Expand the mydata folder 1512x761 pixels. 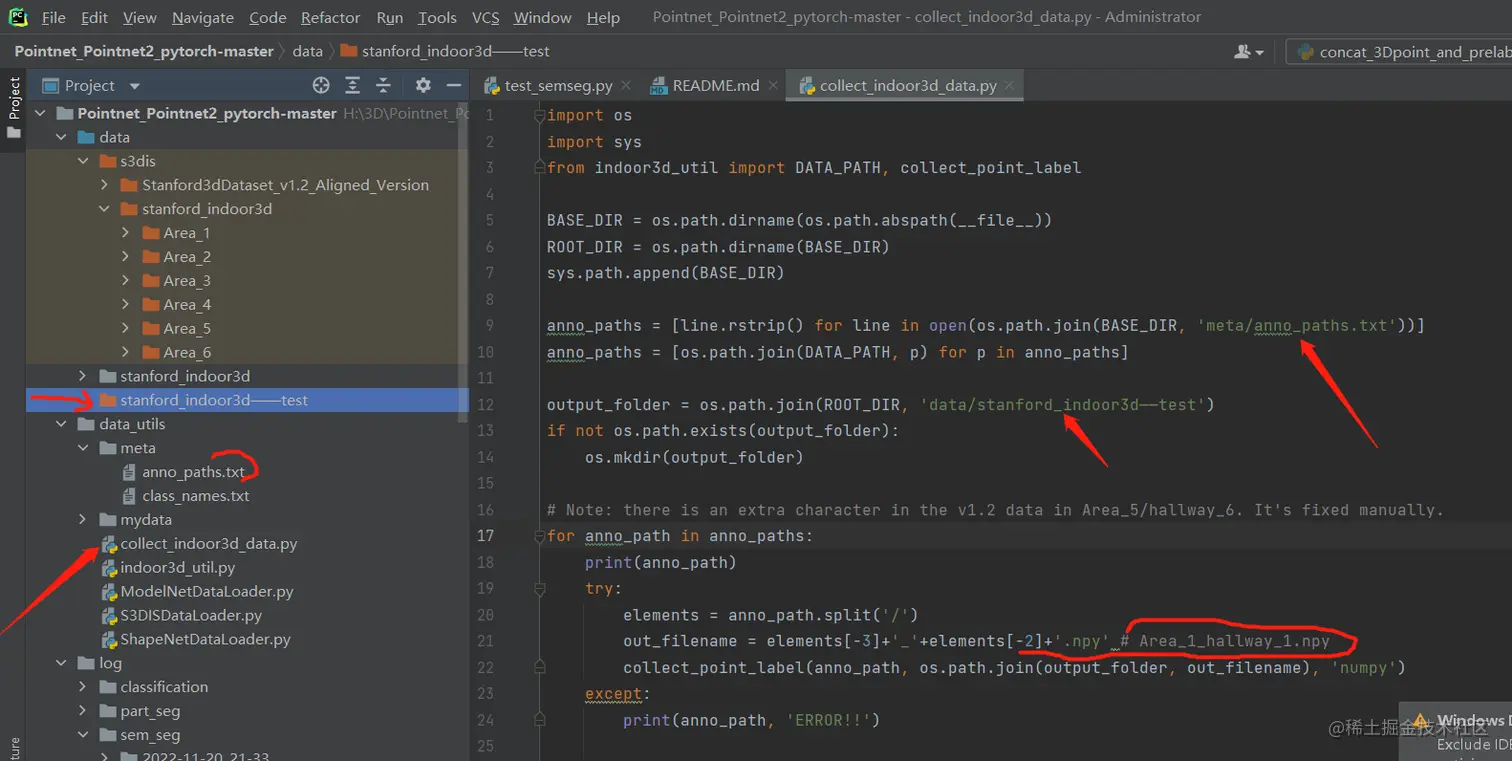click(x=83, y=520)
